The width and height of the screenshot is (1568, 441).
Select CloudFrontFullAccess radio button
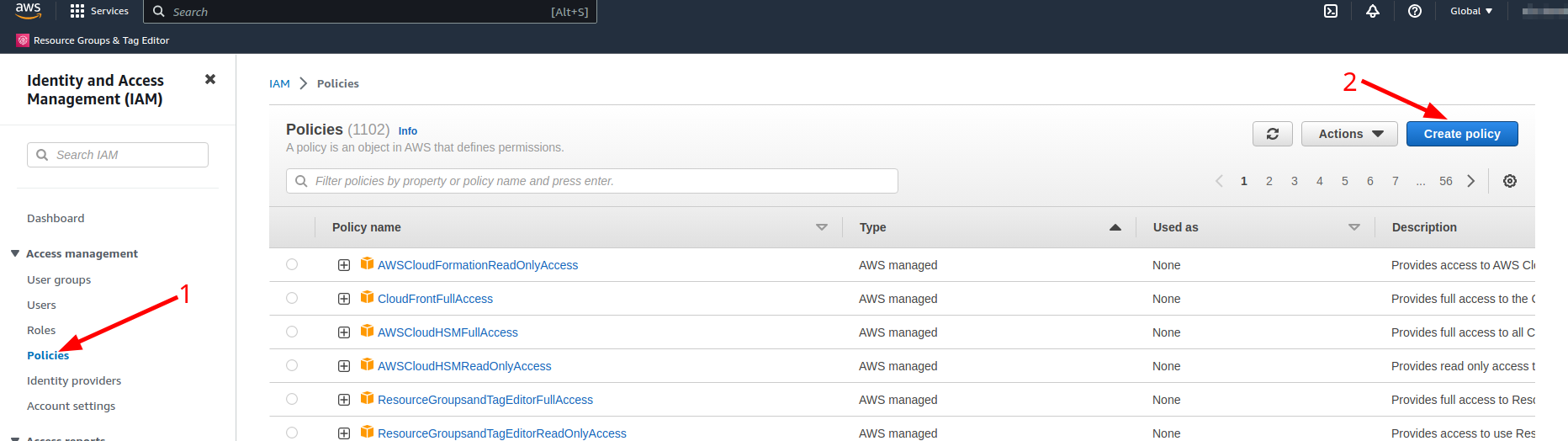tap(292, 298)
